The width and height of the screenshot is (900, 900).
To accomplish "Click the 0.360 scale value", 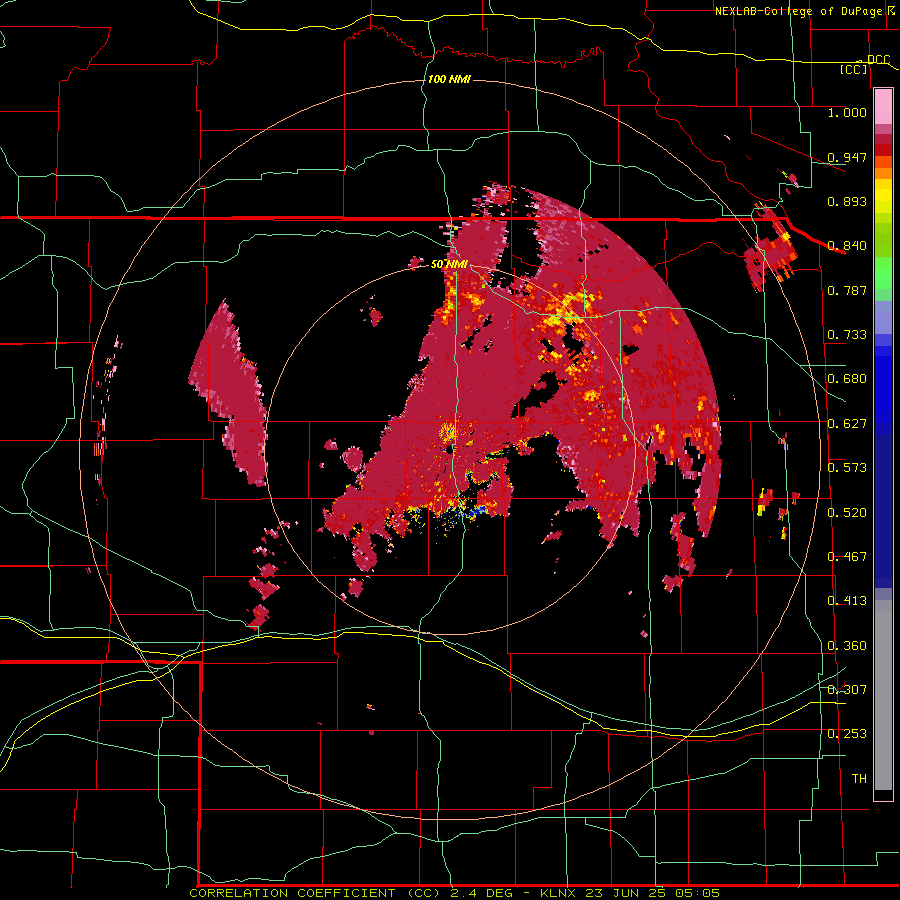I will tap(847, 646).
